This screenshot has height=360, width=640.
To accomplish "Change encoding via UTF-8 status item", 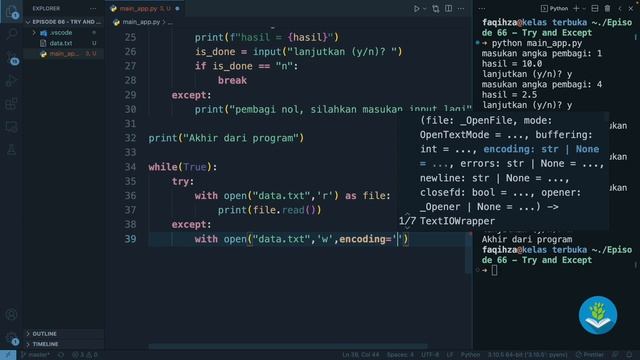I will [430, 355].
